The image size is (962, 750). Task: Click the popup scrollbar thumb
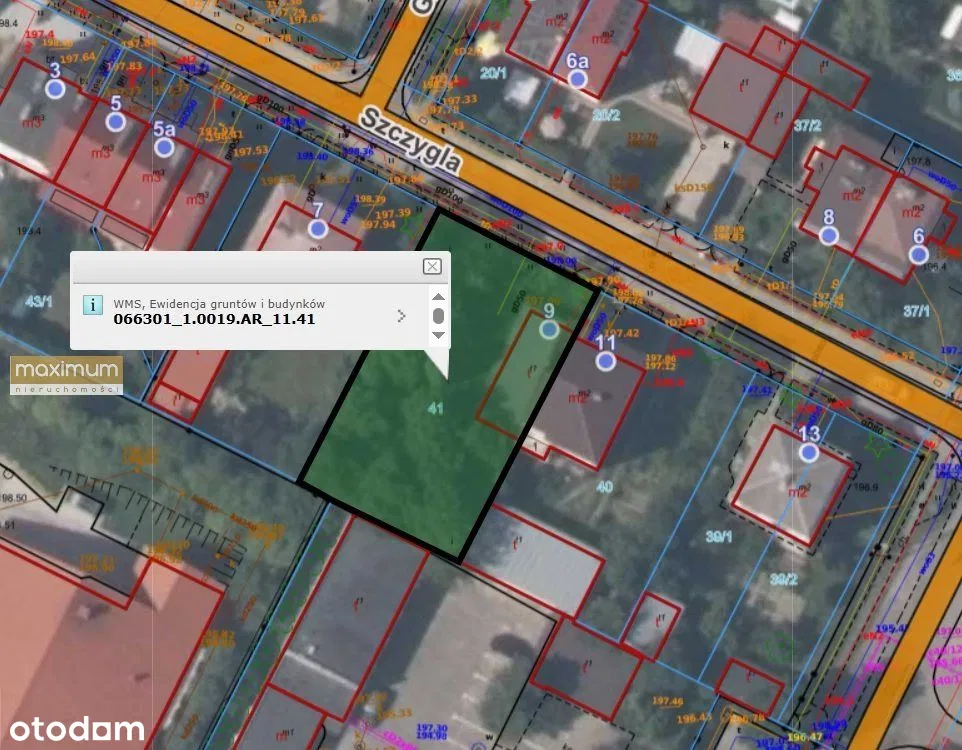(438, 316)
